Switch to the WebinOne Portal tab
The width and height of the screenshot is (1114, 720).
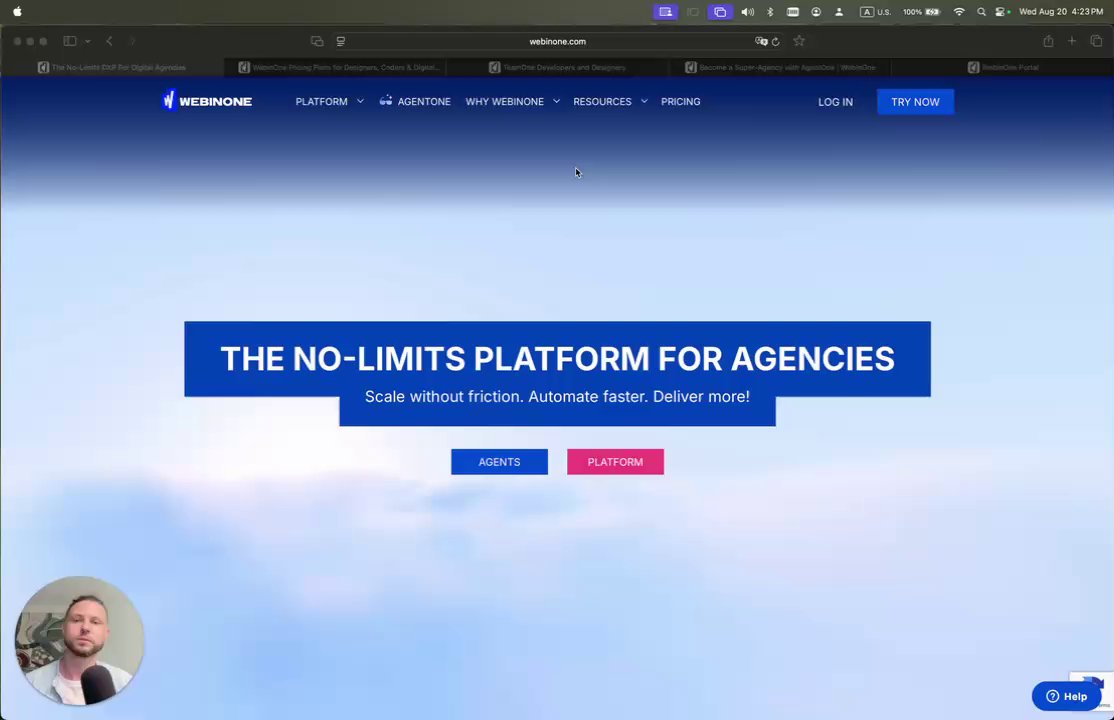pyautogui.click(x=1002, y=68)
